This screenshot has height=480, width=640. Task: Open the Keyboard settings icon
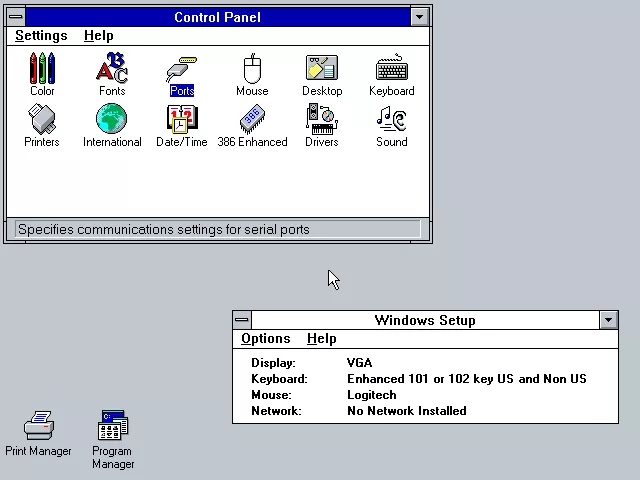(391, 70)
